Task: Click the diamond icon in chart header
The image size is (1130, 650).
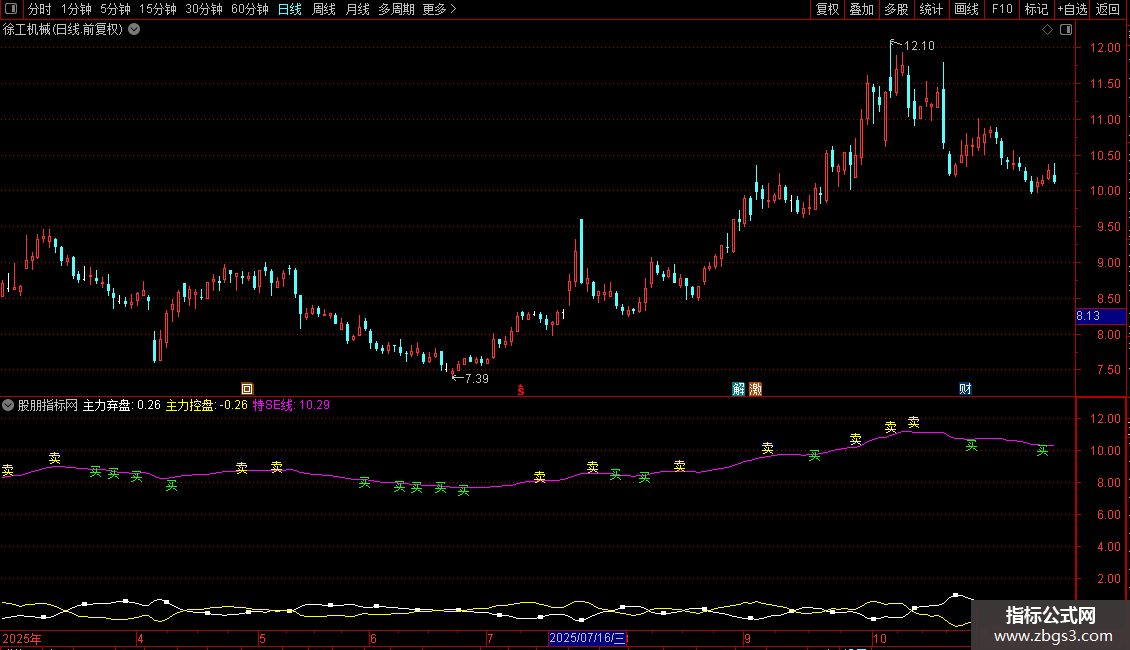Action: point(1048,30)
